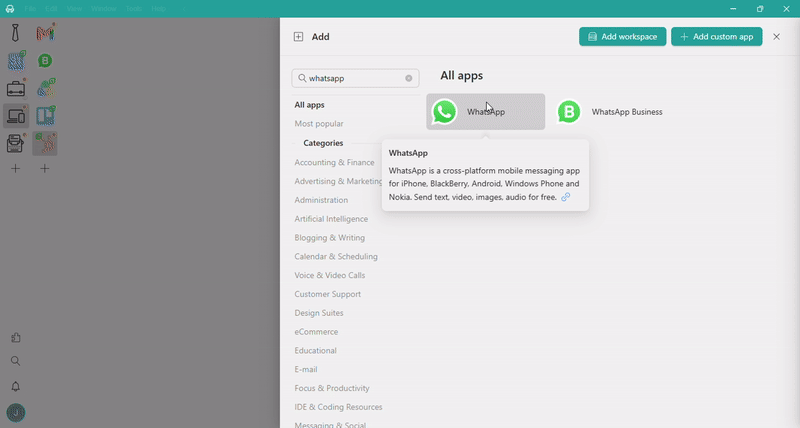Screen dimensions: 800x428
Task: Add a new workspace with left plus
Action: [15, 168]
